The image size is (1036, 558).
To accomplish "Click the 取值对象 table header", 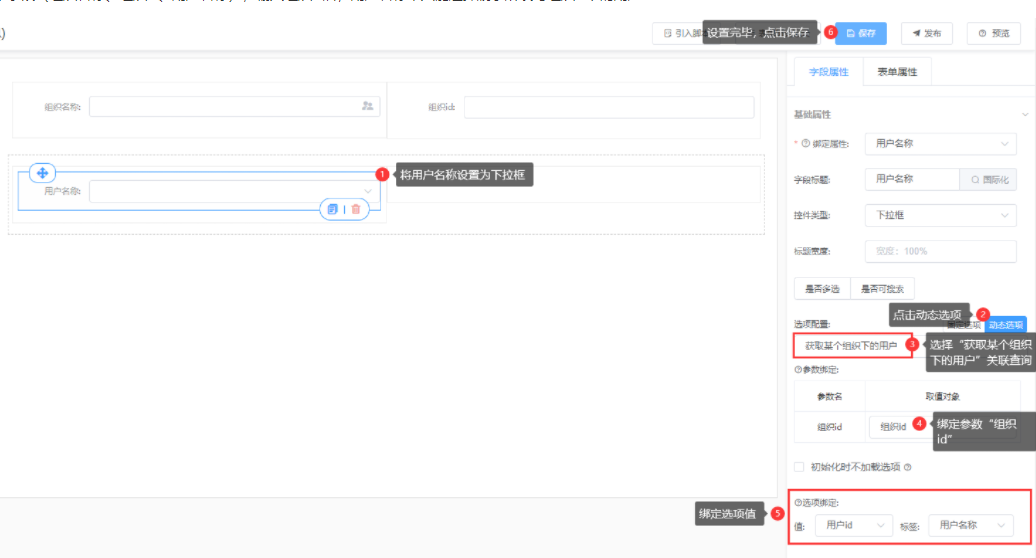I will (x=942, y=396).
